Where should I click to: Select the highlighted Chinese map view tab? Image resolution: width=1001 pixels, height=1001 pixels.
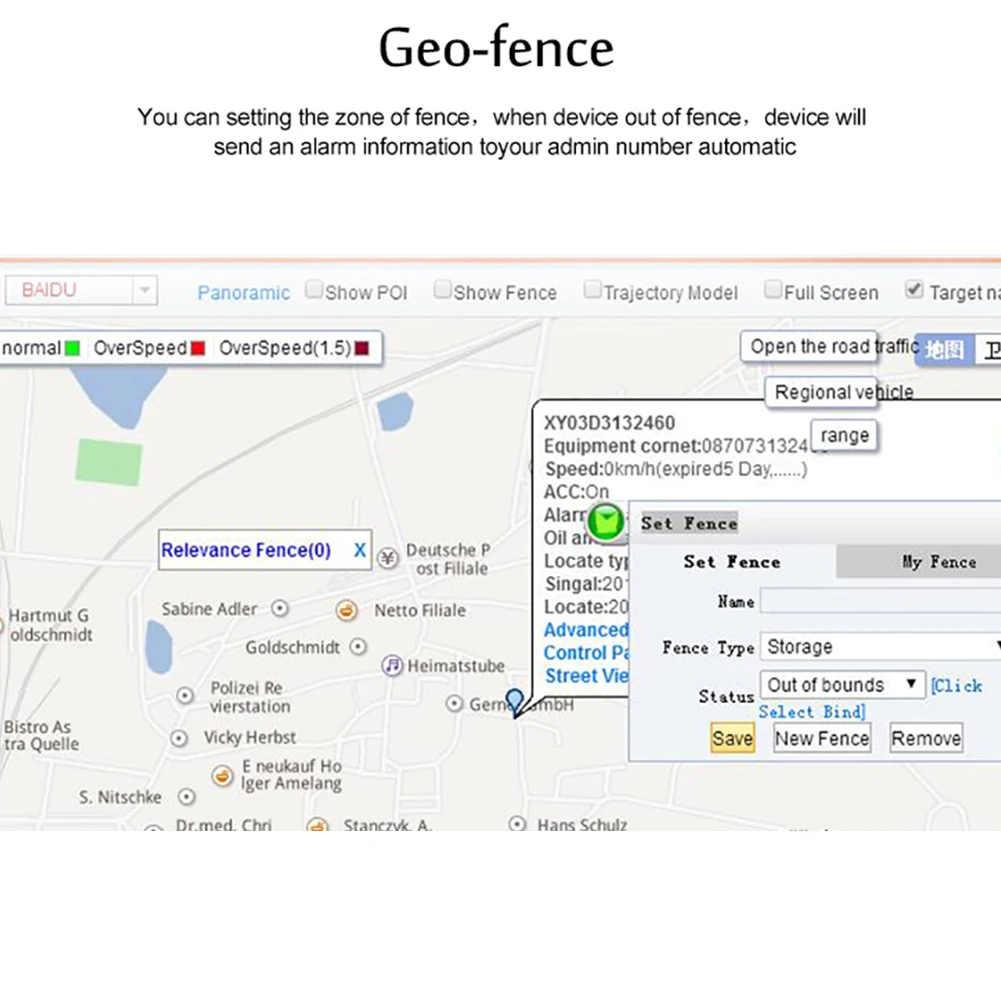tap(944, 349)
